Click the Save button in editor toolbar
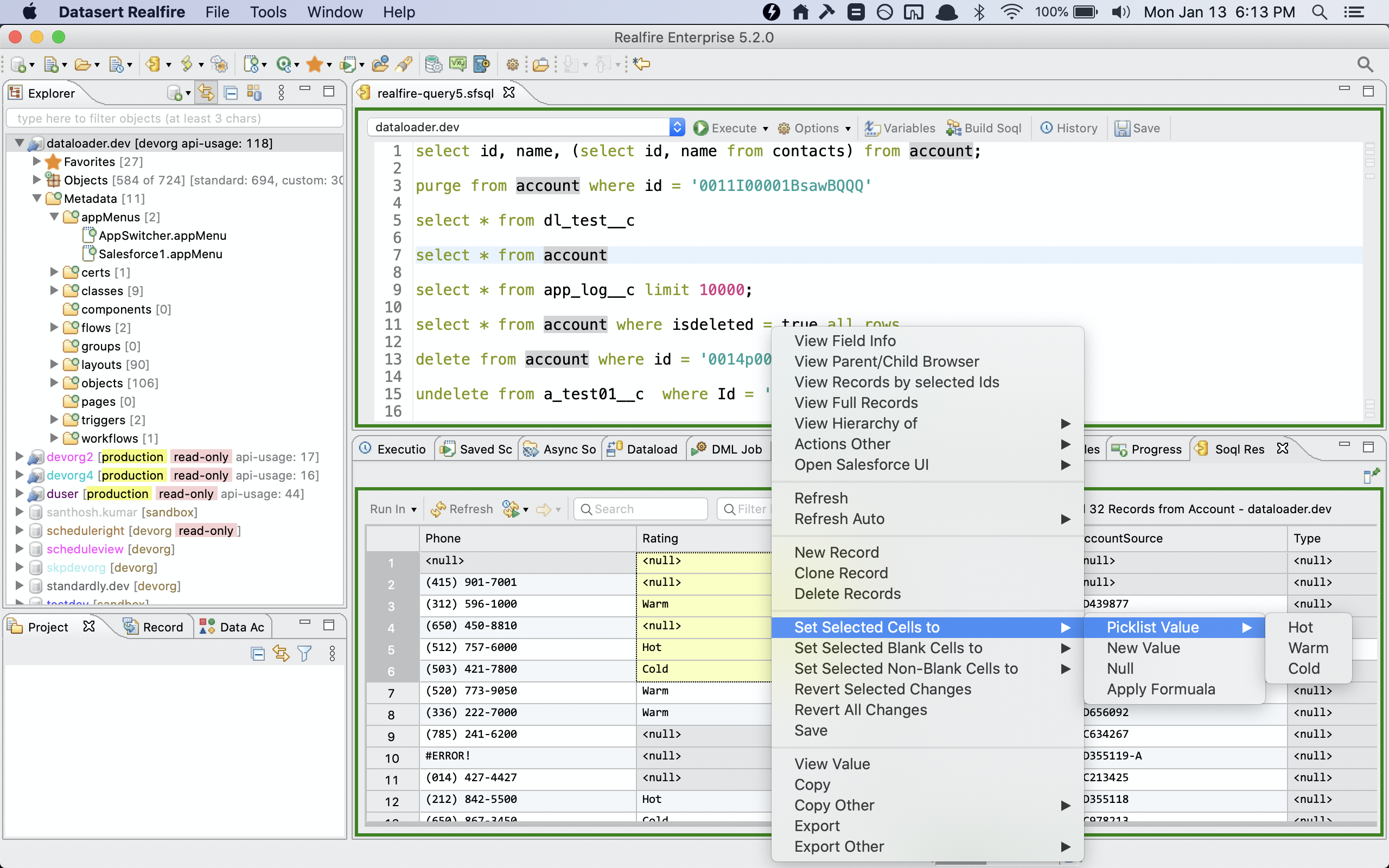Image resolution: width=1389 pixels, height=868 pixels. (x=1137, y=128)
